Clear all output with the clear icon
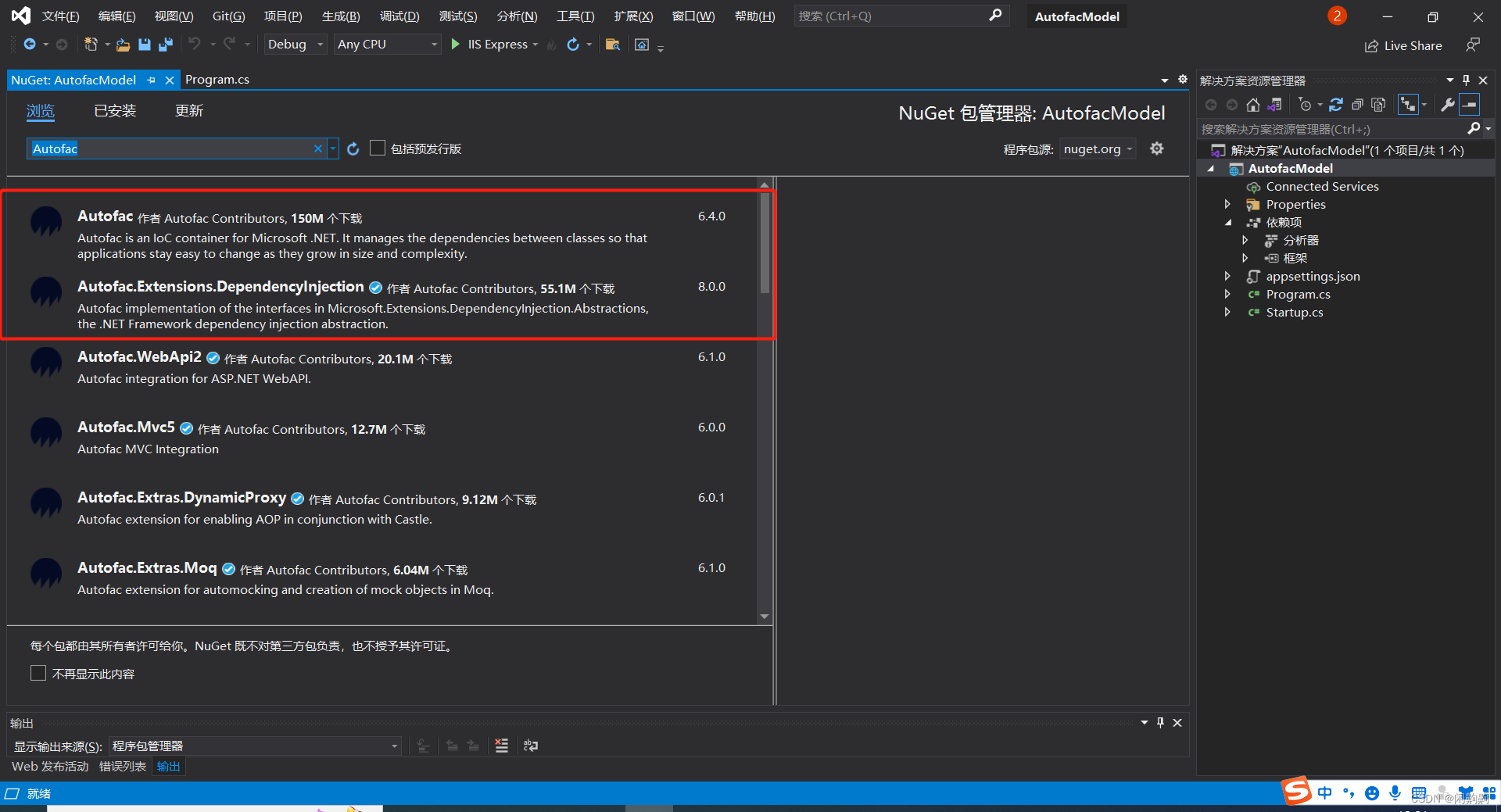Image resolution: width=1501 pixels, height=812 pixels. pyautogui.click(x=502, y=746)
